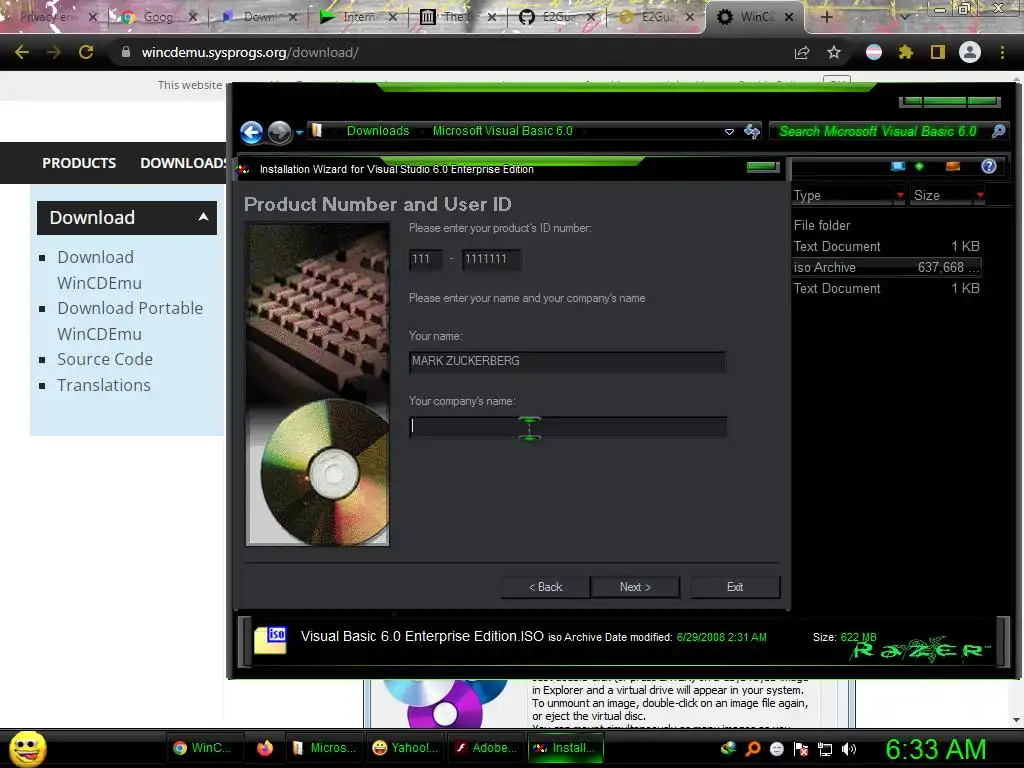The width and height of the screenshot is (1024, 768).
Task: Open Size column filter dropdown
Action: pyautogui.click(x=980, y=195)
